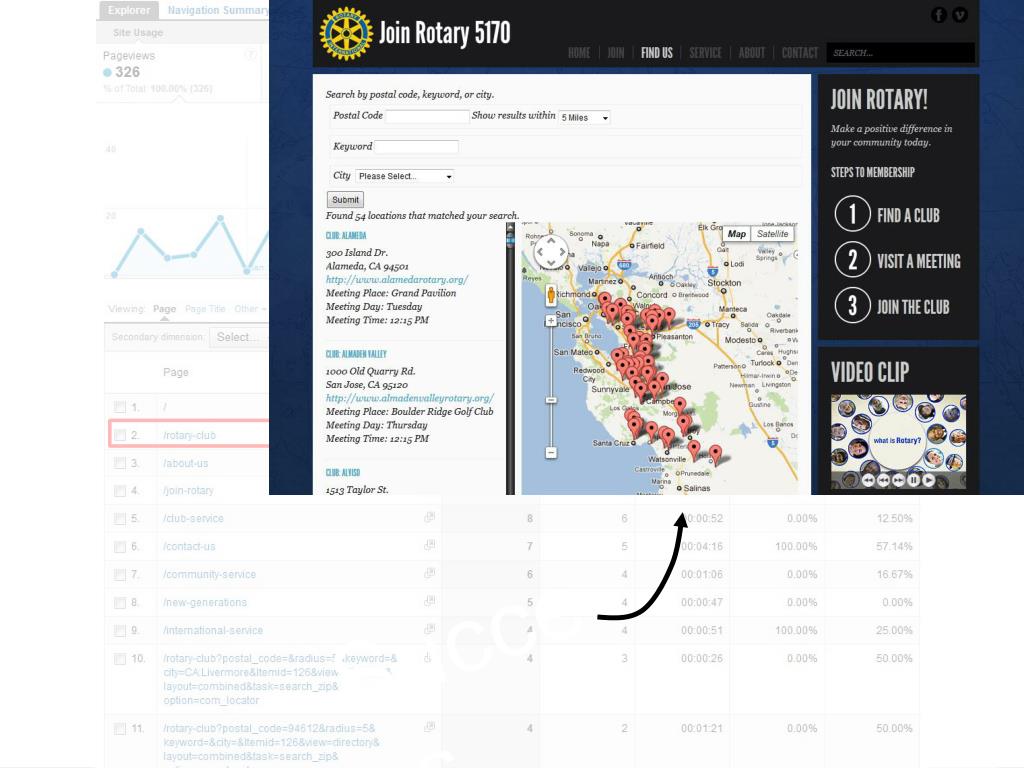The width and height of the screenshot is (1024, 768).
Task: Go to the SERVICE menu item
Action: (x=705, y=53)
